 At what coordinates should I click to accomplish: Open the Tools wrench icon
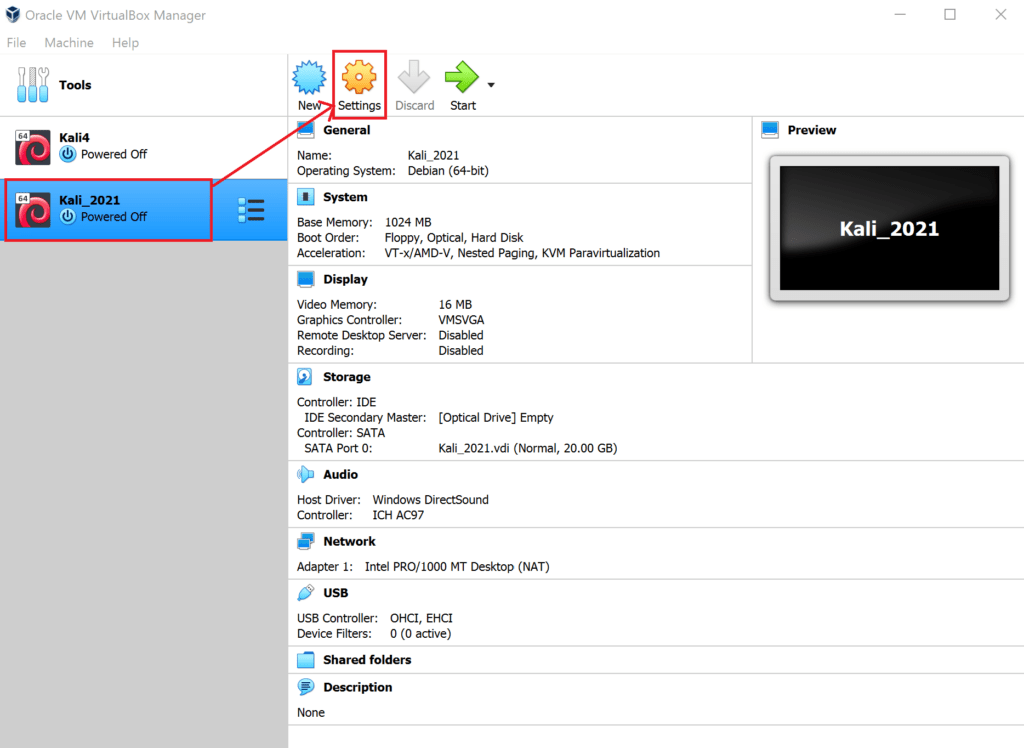(33, 84)
